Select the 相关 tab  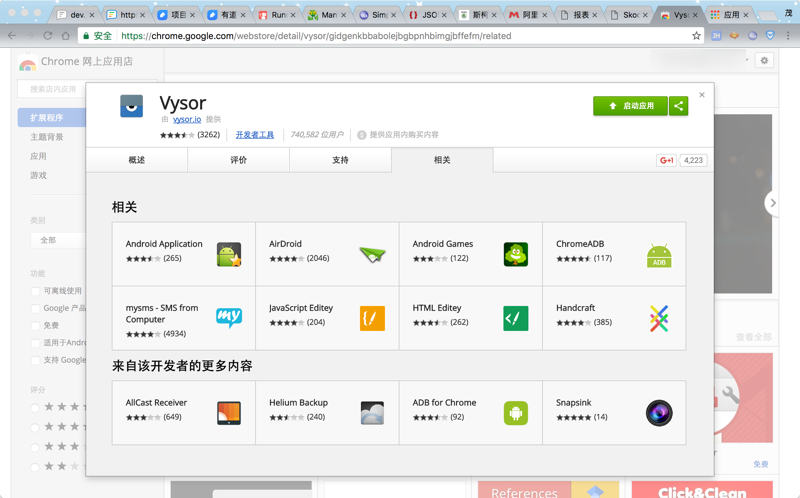point(442,160)
